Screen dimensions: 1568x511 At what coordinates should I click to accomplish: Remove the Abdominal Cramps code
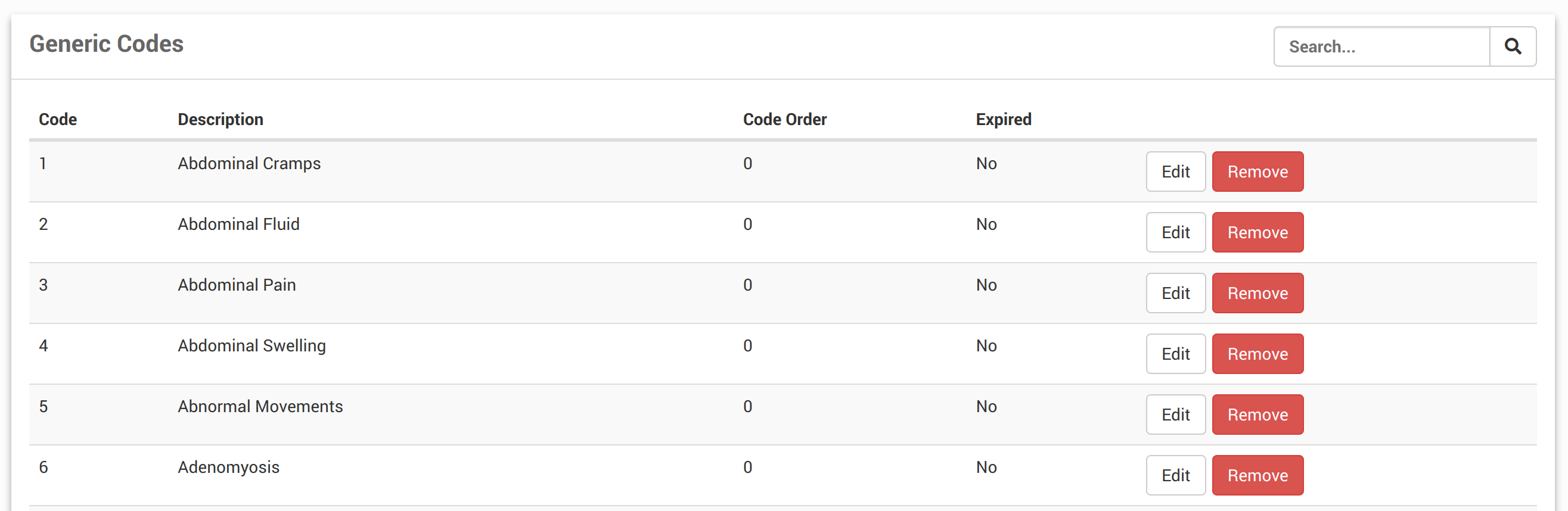point(1257,172)
